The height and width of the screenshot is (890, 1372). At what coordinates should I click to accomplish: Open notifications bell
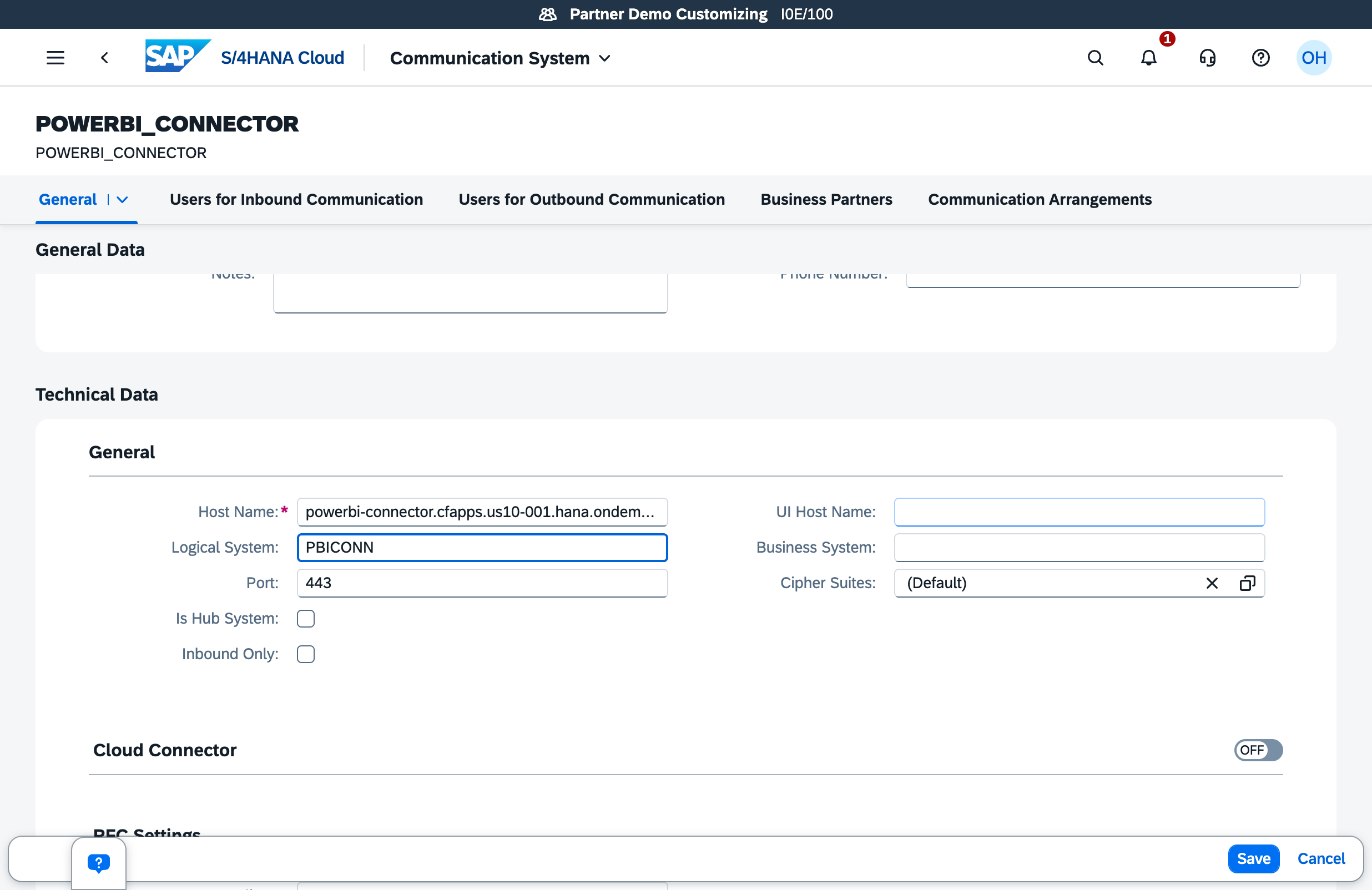[1149, 58]
